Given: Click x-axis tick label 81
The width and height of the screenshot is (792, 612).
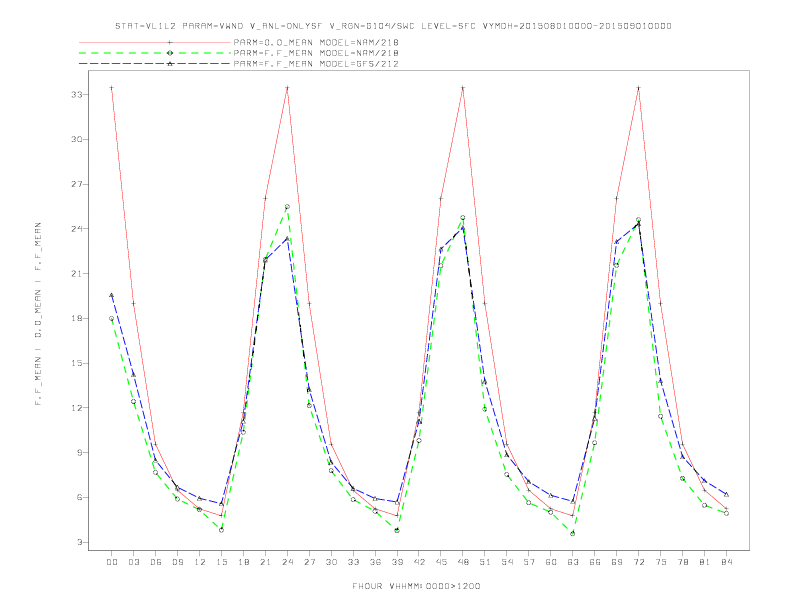Looking at the screenshot, I should point(705,562).
